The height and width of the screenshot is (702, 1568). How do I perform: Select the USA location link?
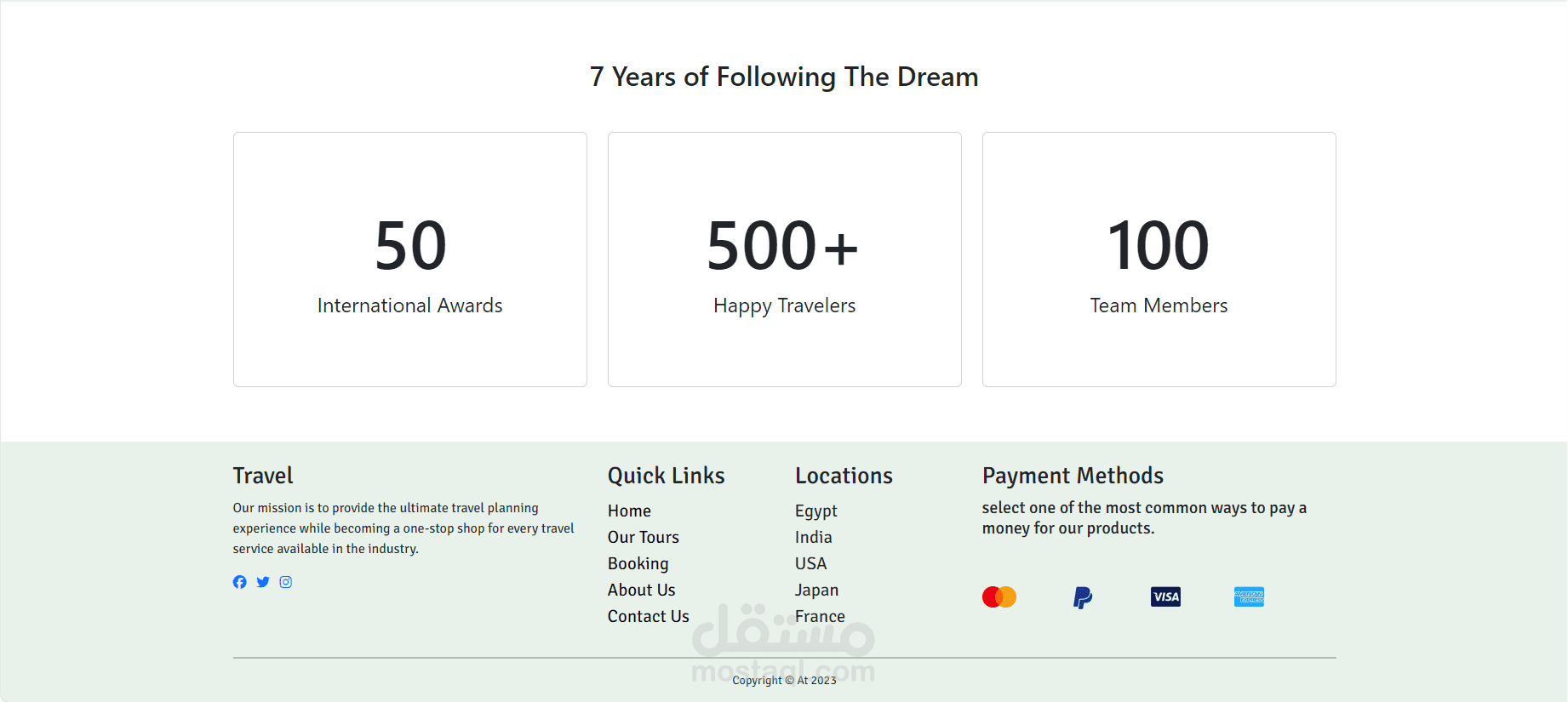coord(810,563)
